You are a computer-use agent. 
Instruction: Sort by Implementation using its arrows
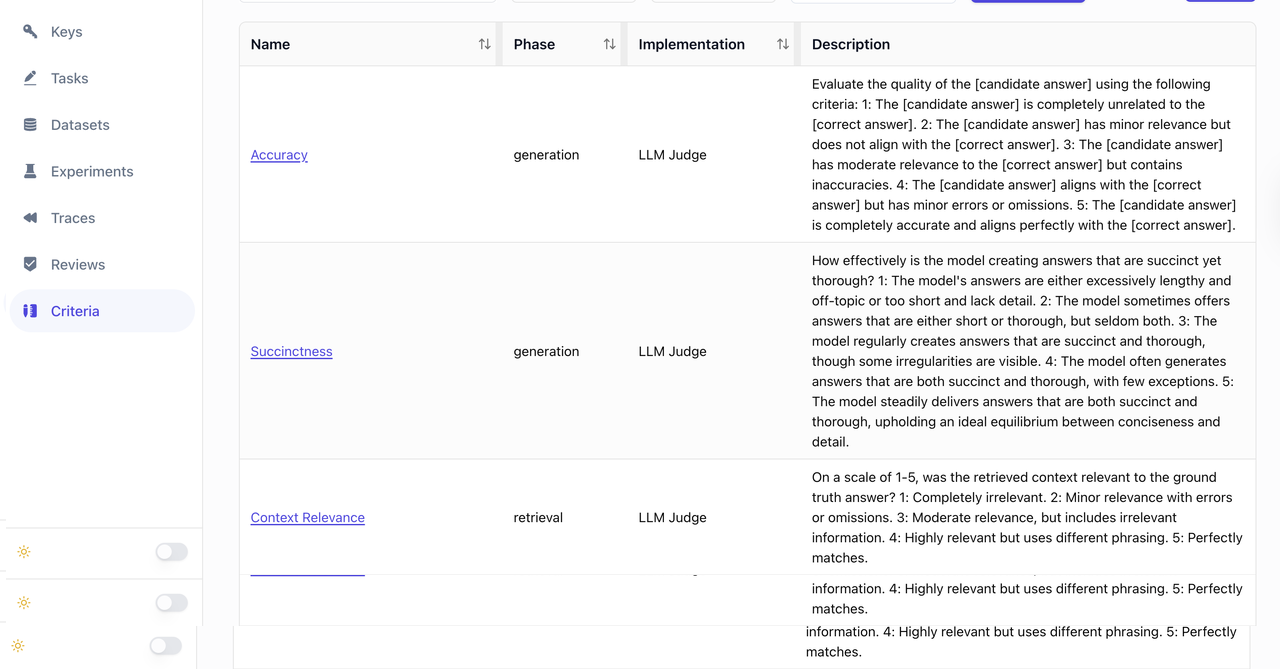[782, 44]
